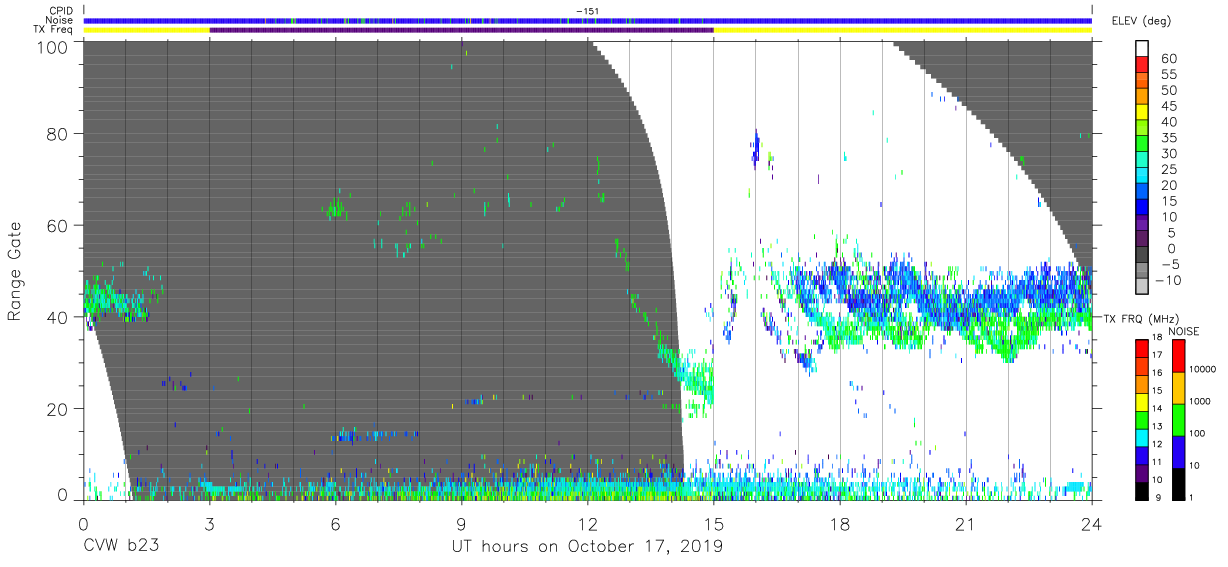Click the blue Noise strip above the plot
Screen dimensions: 1228x567
tap(588, 20)
